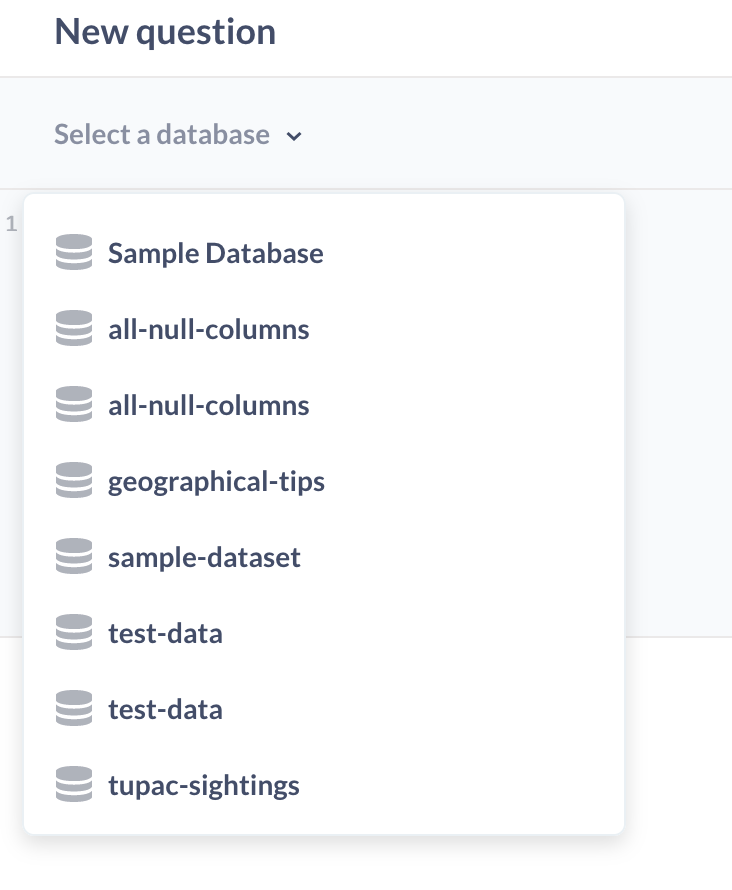The image size is (732, 890).
Task: Choose sample-dataset as the data source
Action: click(204, 557)
